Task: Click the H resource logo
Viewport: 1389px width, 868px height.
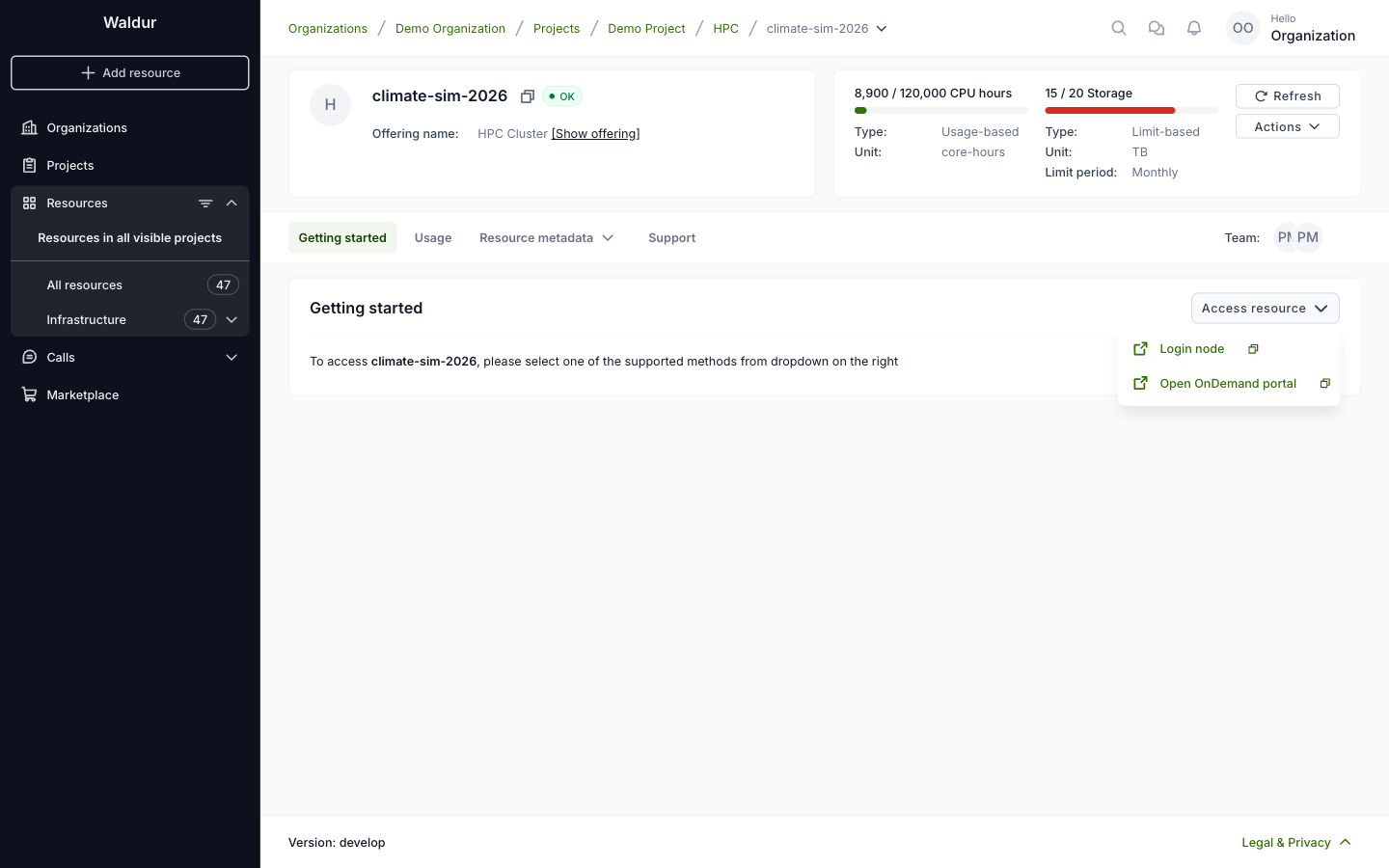Action: pyautogui.click(x=330, y=105)
